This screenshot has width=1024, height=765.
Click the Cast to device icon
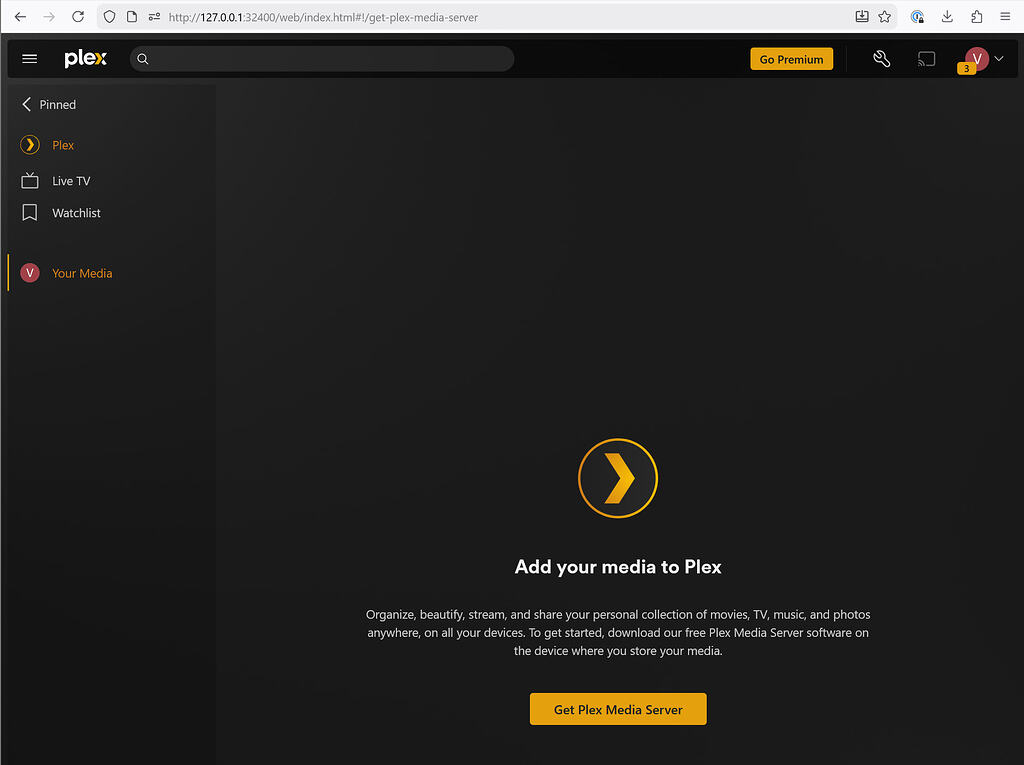(x=926, y=58)
